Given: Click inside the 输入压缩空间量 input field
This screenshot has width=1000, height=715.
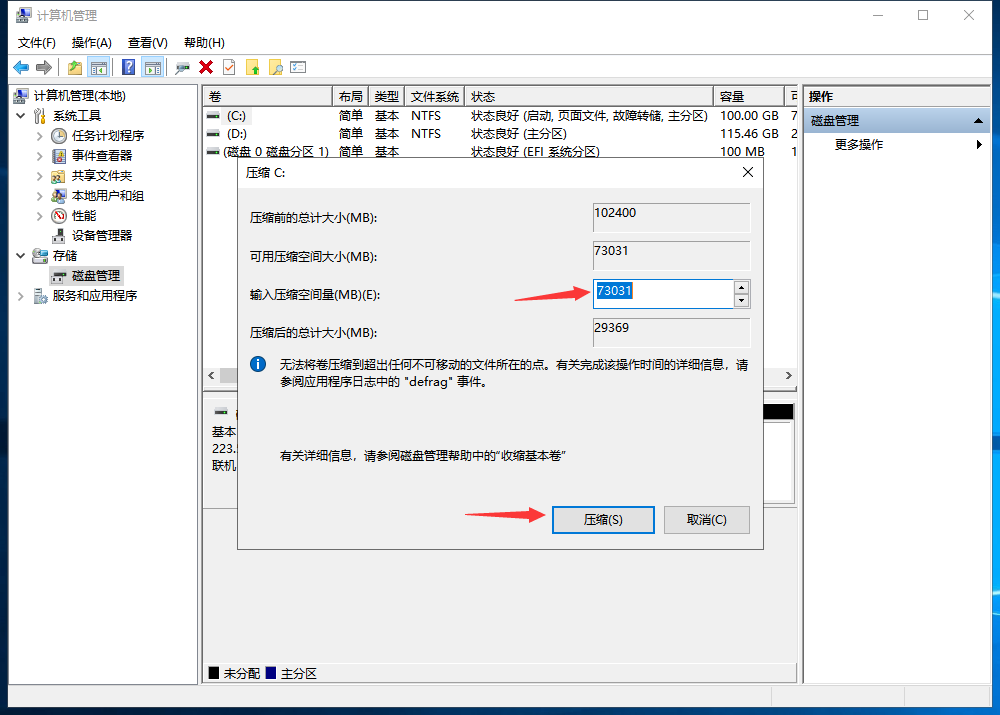Looking at the screenshot, I should pos(660,291).
